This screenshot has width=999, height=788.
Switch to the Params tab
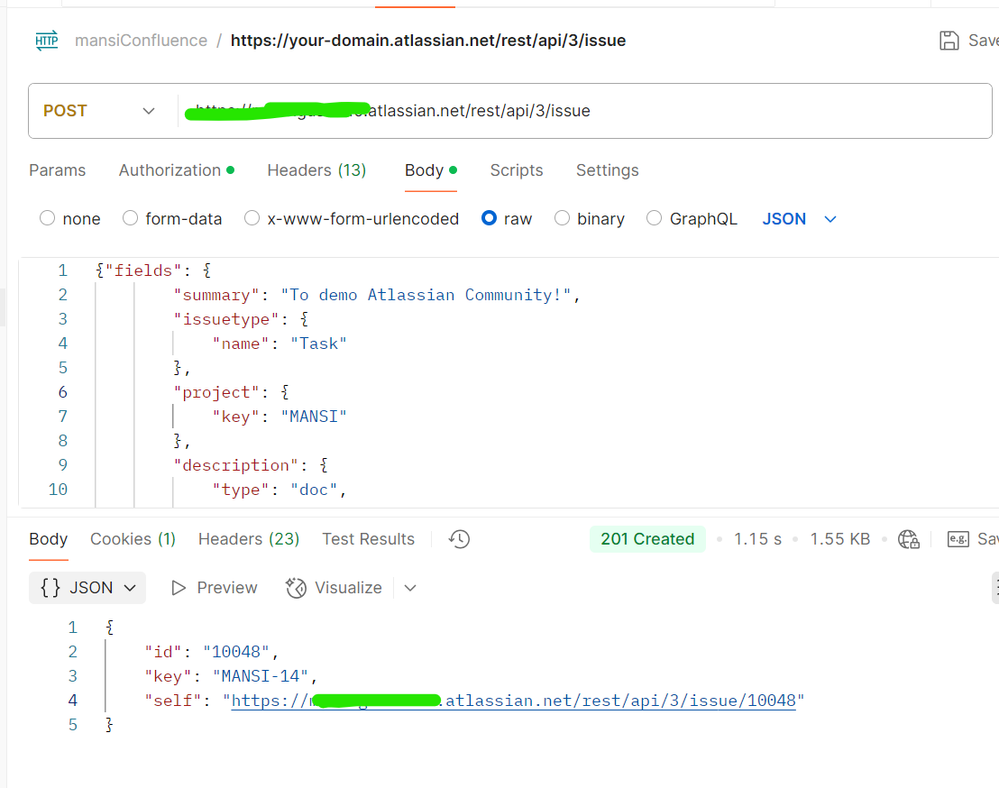(57, 170)
